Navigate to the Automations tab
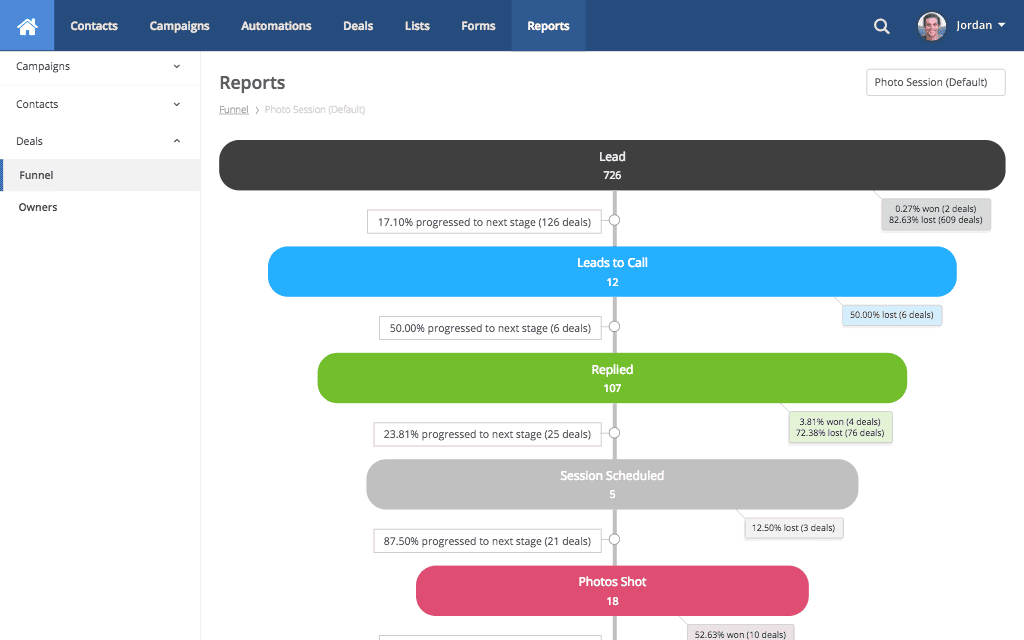Screen dimensions: 1024x640 tap(276, 26)
